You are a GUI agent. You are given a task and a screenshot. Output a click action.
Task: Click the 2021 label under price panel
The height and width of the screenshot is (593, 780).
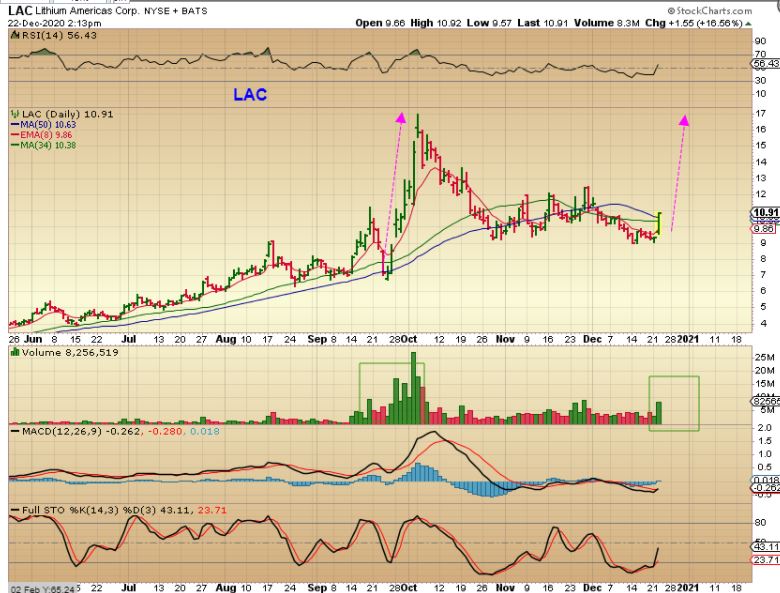point(688,339)
